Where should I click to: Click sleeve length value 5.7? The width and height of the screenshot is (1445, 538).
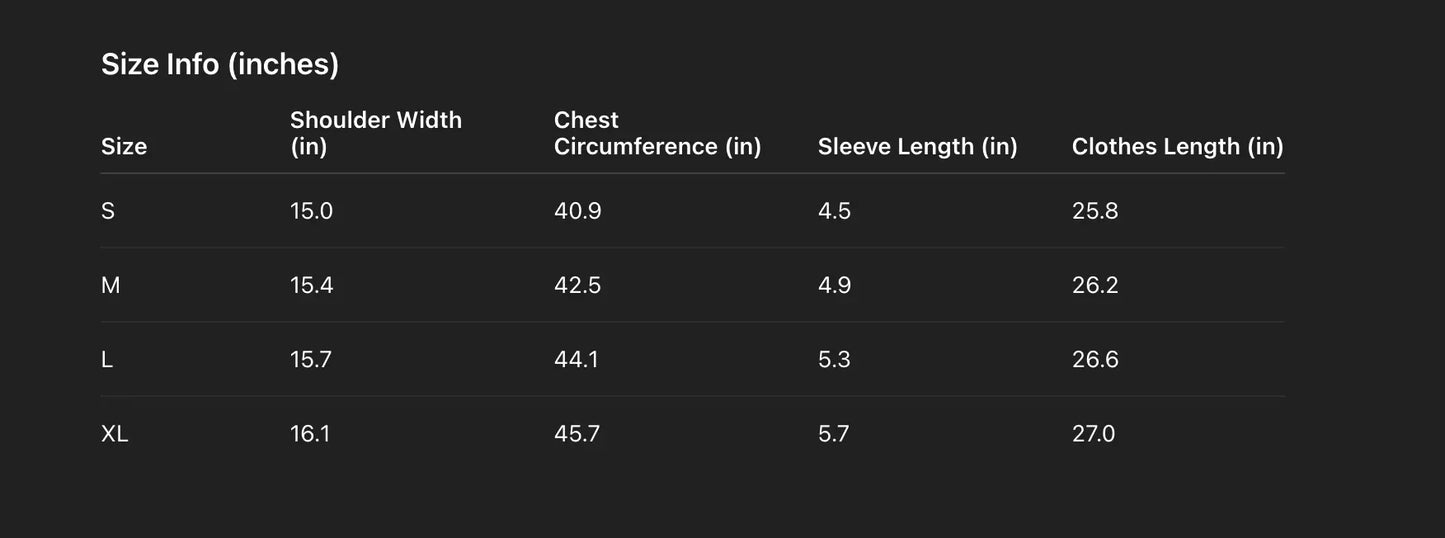coord(834,434)
